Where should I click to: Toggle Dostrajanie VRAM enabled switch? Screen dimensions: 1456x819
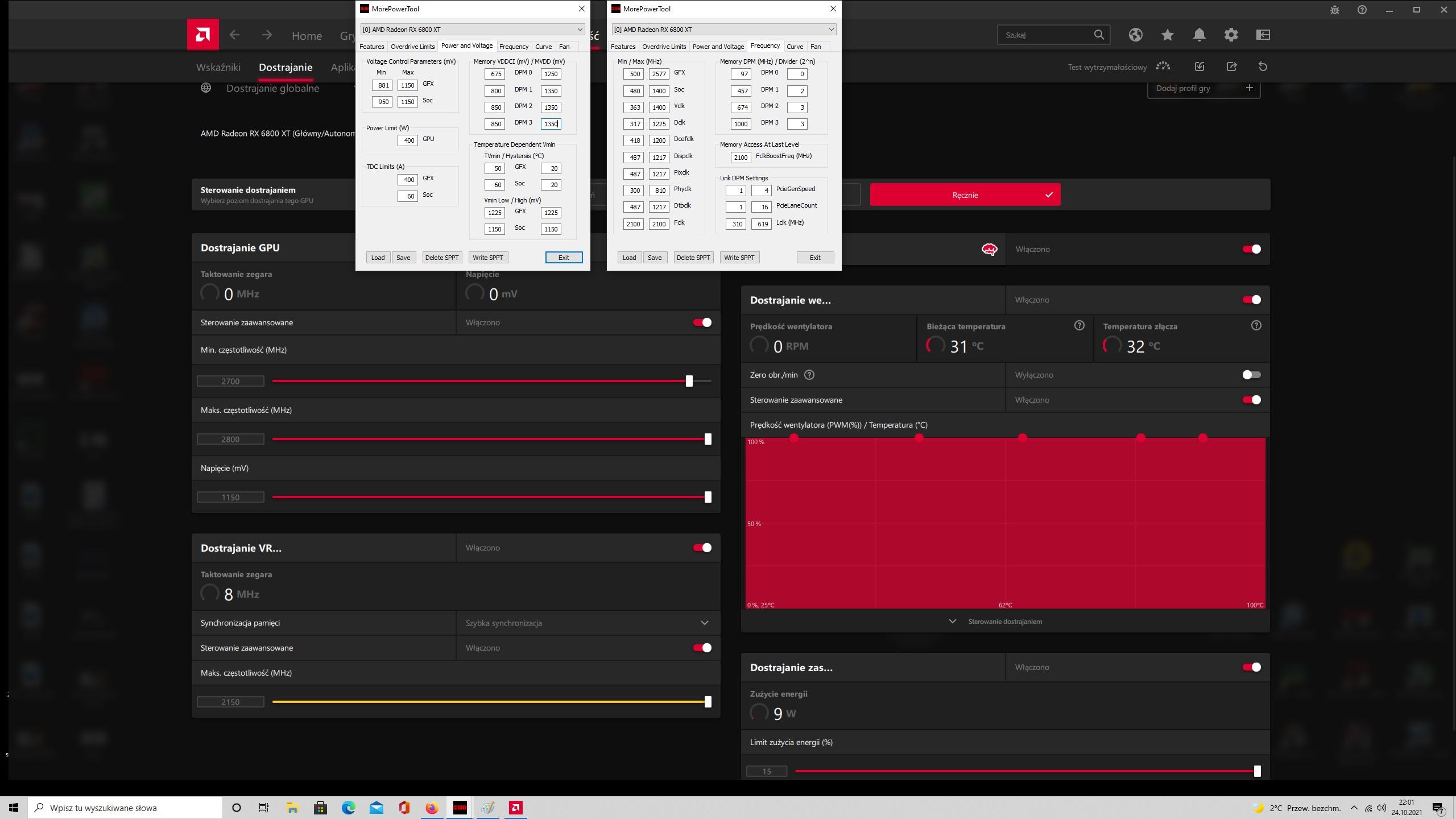click(x=702, y=548)
